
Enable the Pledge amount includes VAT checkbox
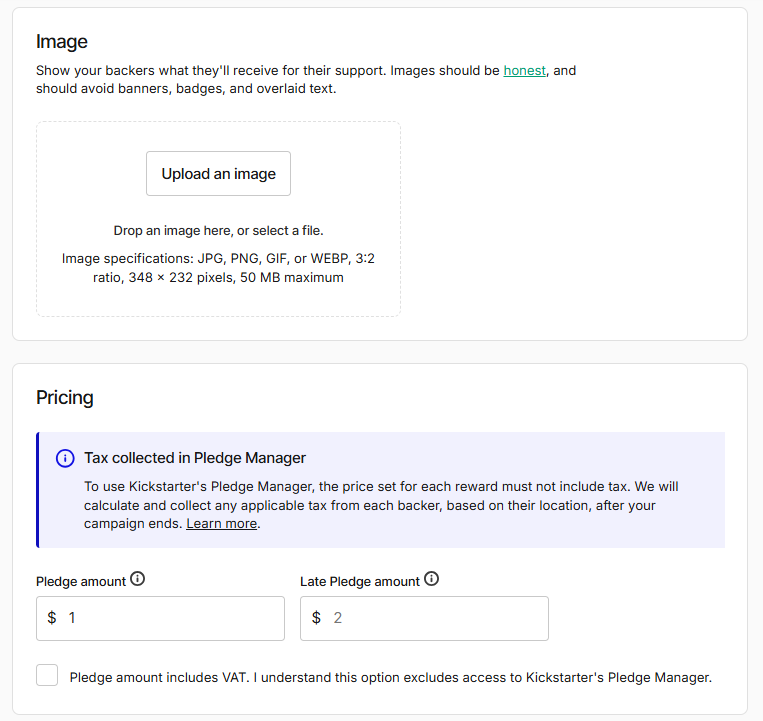point(47,675)
